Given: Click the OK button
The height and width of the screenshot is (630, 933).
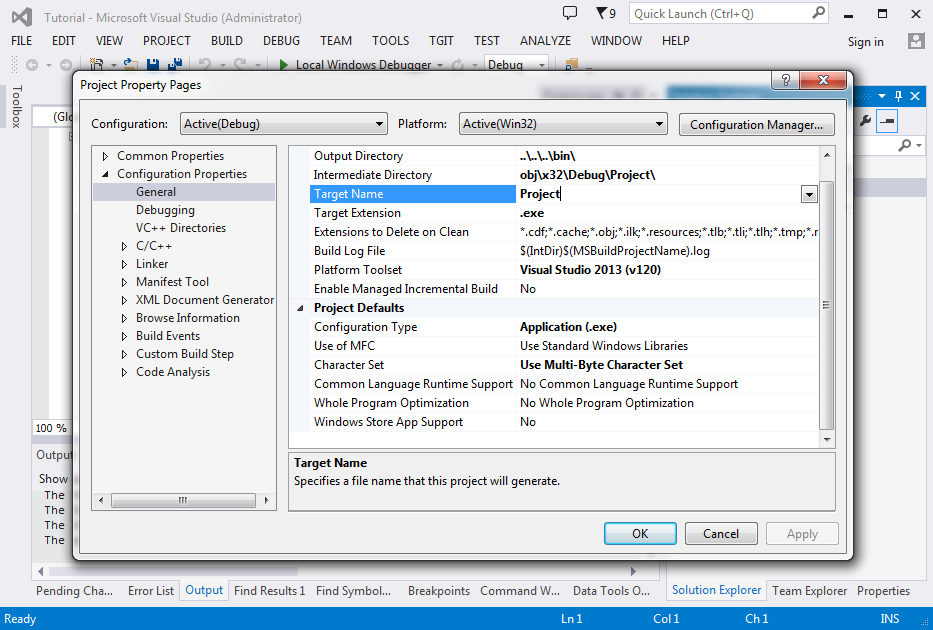Looking at the screenshot, I should 640,534.
